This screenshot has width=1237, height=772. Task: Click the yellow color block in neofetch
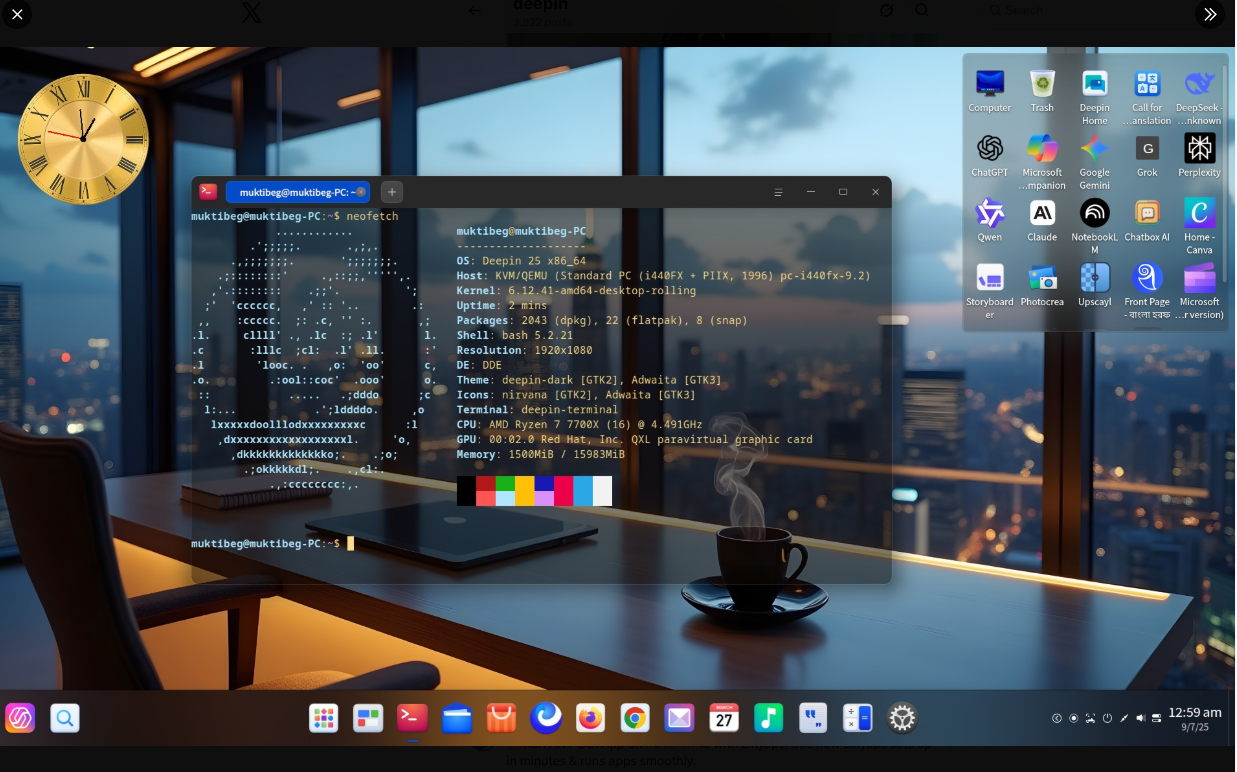pyautogui.click(x=524, y=490)
